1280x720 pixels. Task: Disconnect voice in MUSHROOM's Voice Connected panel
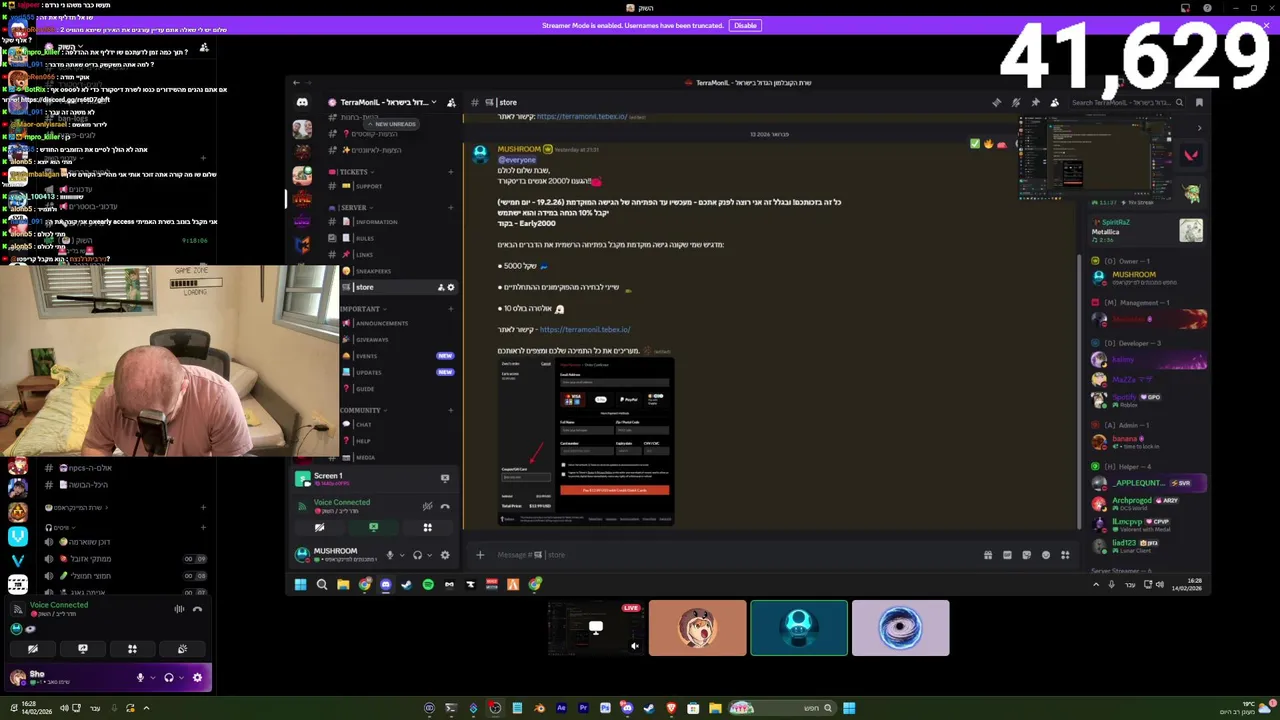[x=445, y=506]
